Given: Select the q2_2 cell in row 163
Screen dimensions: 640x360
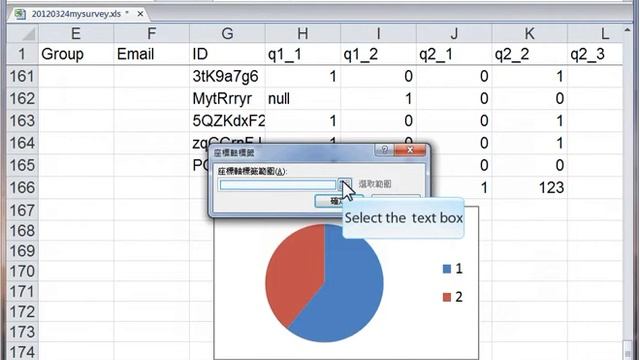Looking at the screenshot, I should pyautogui.click(x=529, y=121).
